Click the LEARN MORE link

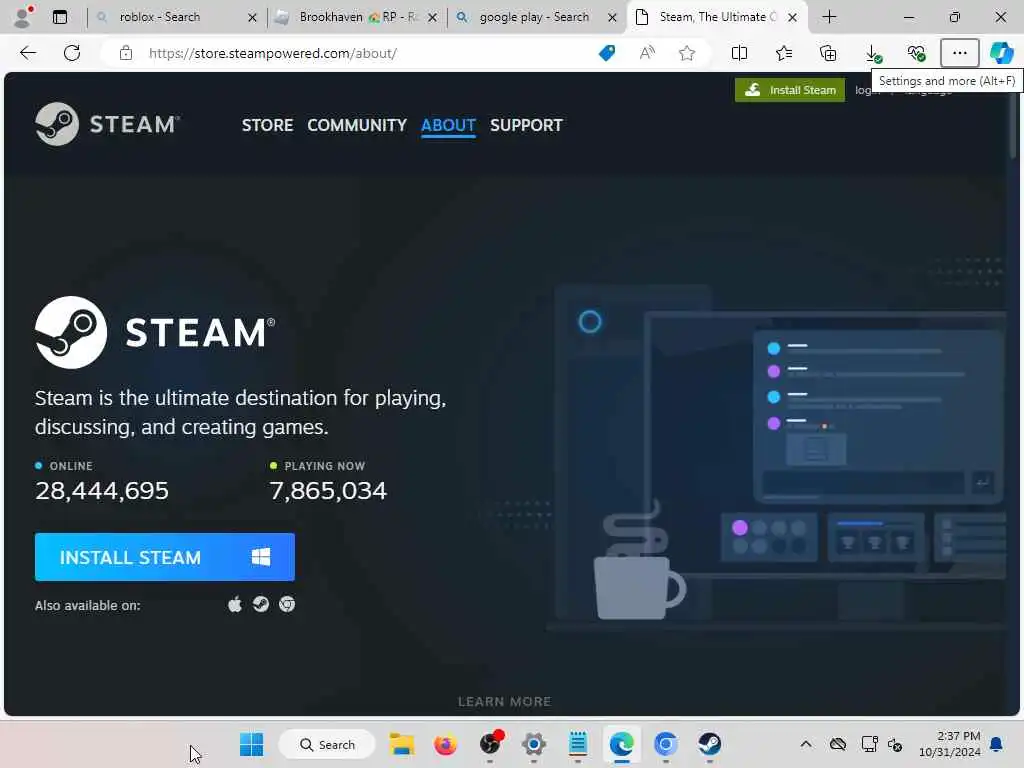point(504,701)
